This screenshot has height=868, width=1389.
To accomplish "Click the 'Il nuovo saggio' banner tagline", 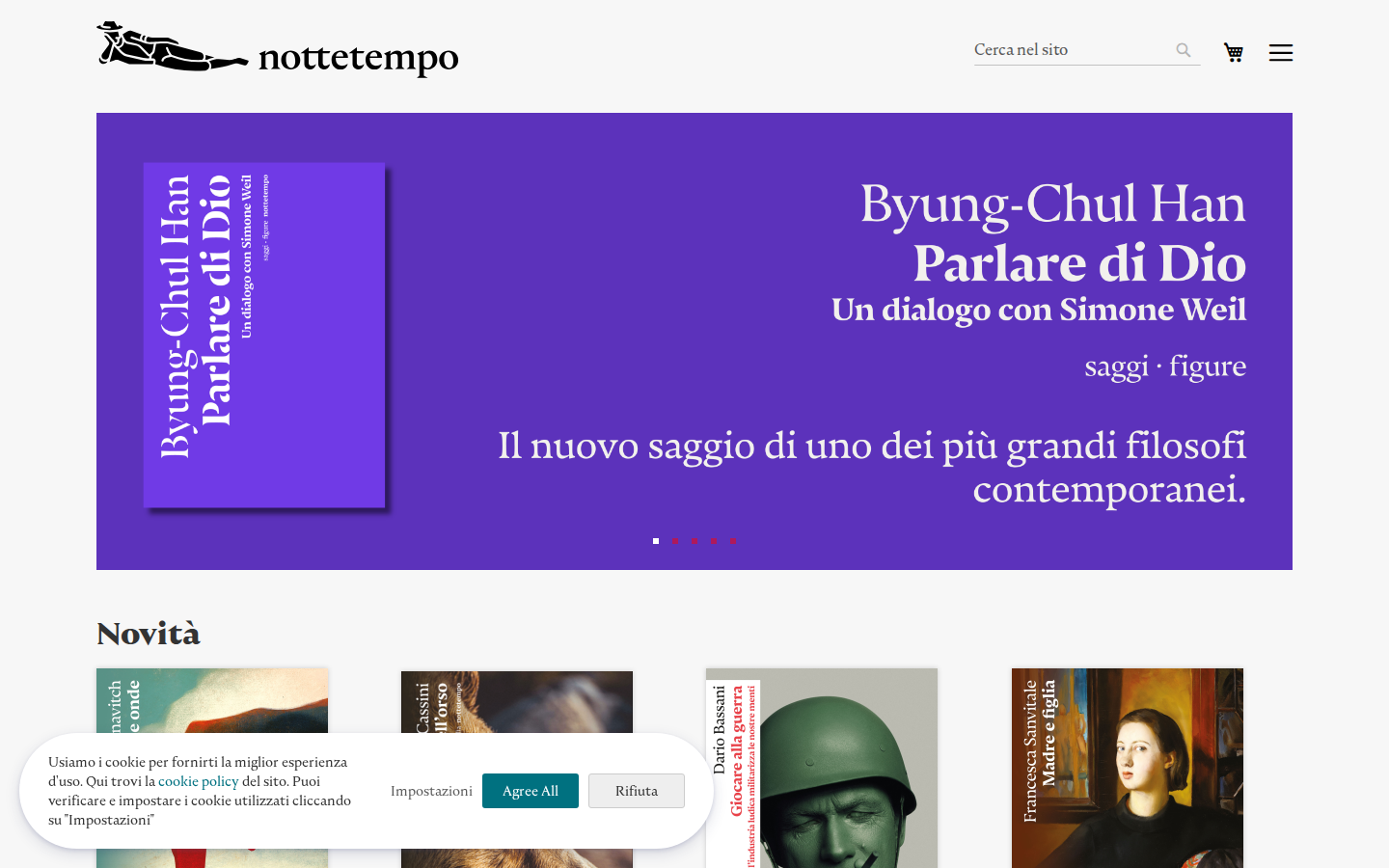I will 872,467.
